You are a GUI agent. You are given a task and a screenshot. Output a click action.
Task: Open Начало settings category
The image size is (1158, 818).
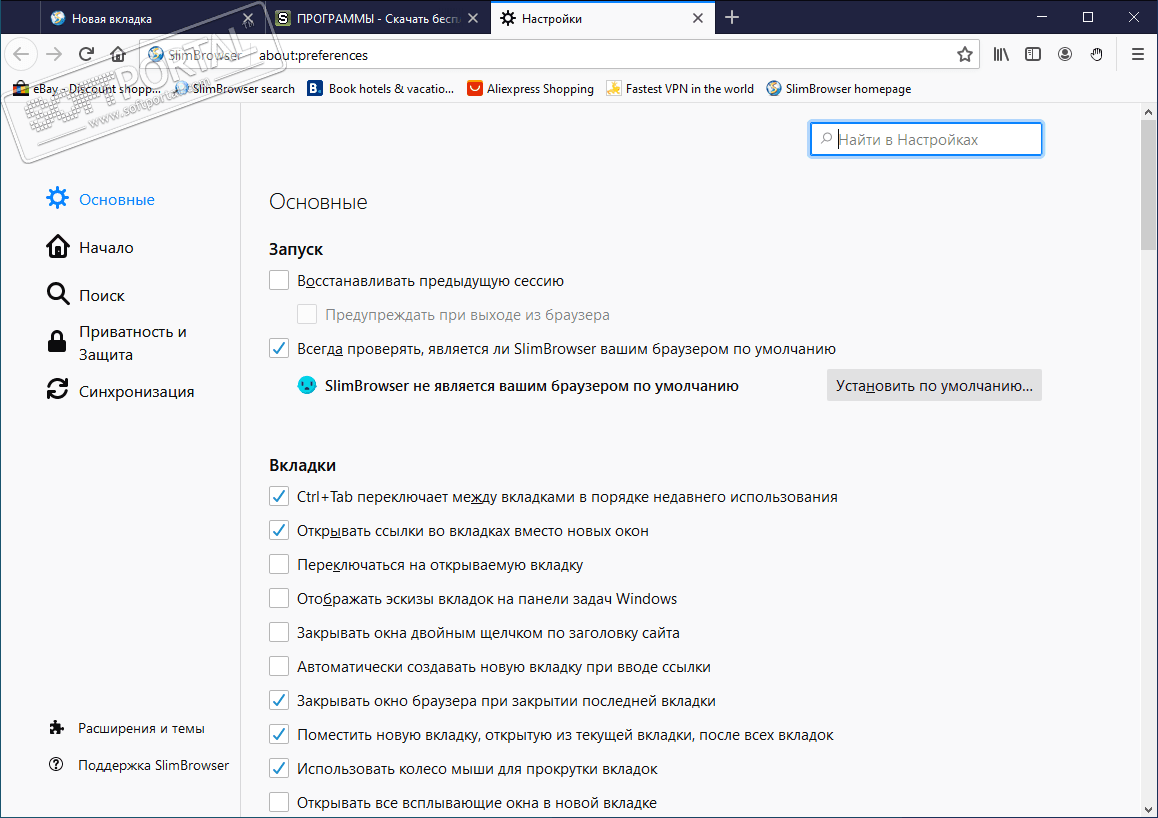(90, 247)
